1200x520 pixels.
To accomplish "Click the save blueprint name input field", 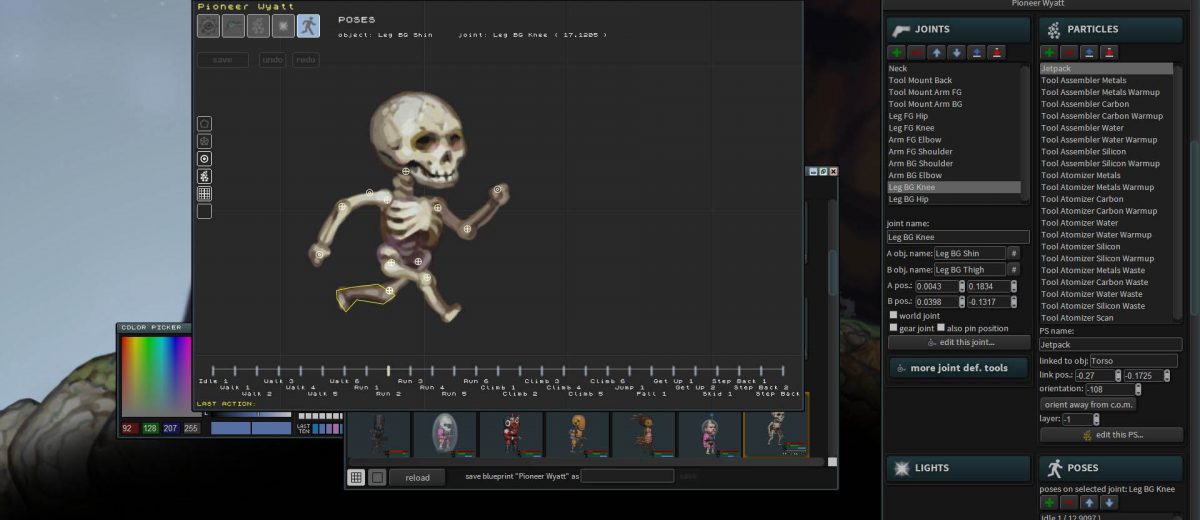I will point(626,477).
